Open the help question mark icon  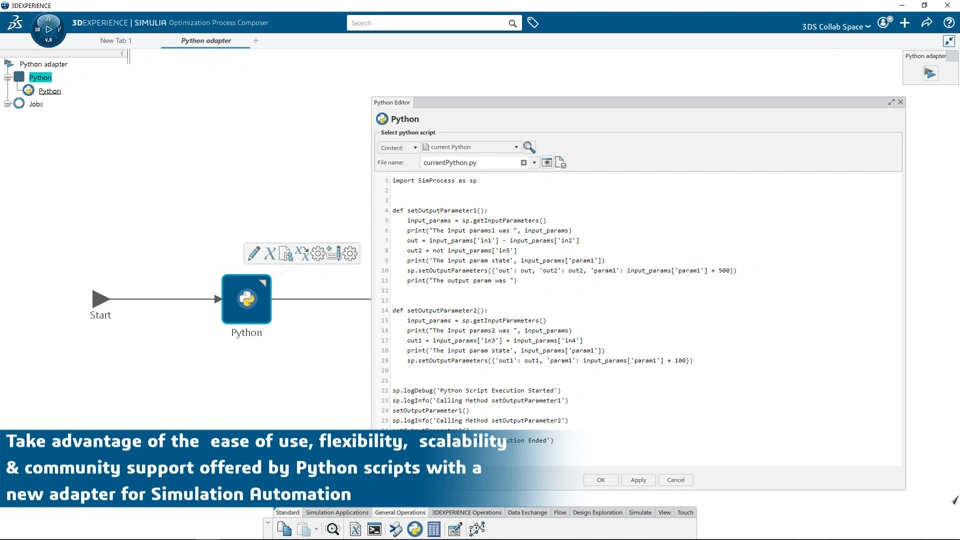click(x=949, y=23)
